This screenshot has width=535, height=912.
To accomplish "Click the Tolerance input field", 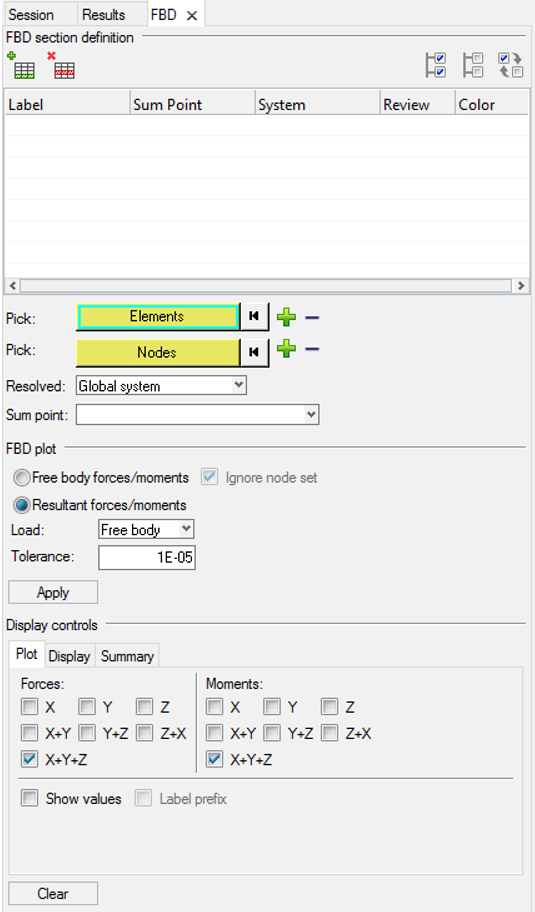I will pos(147,557).
